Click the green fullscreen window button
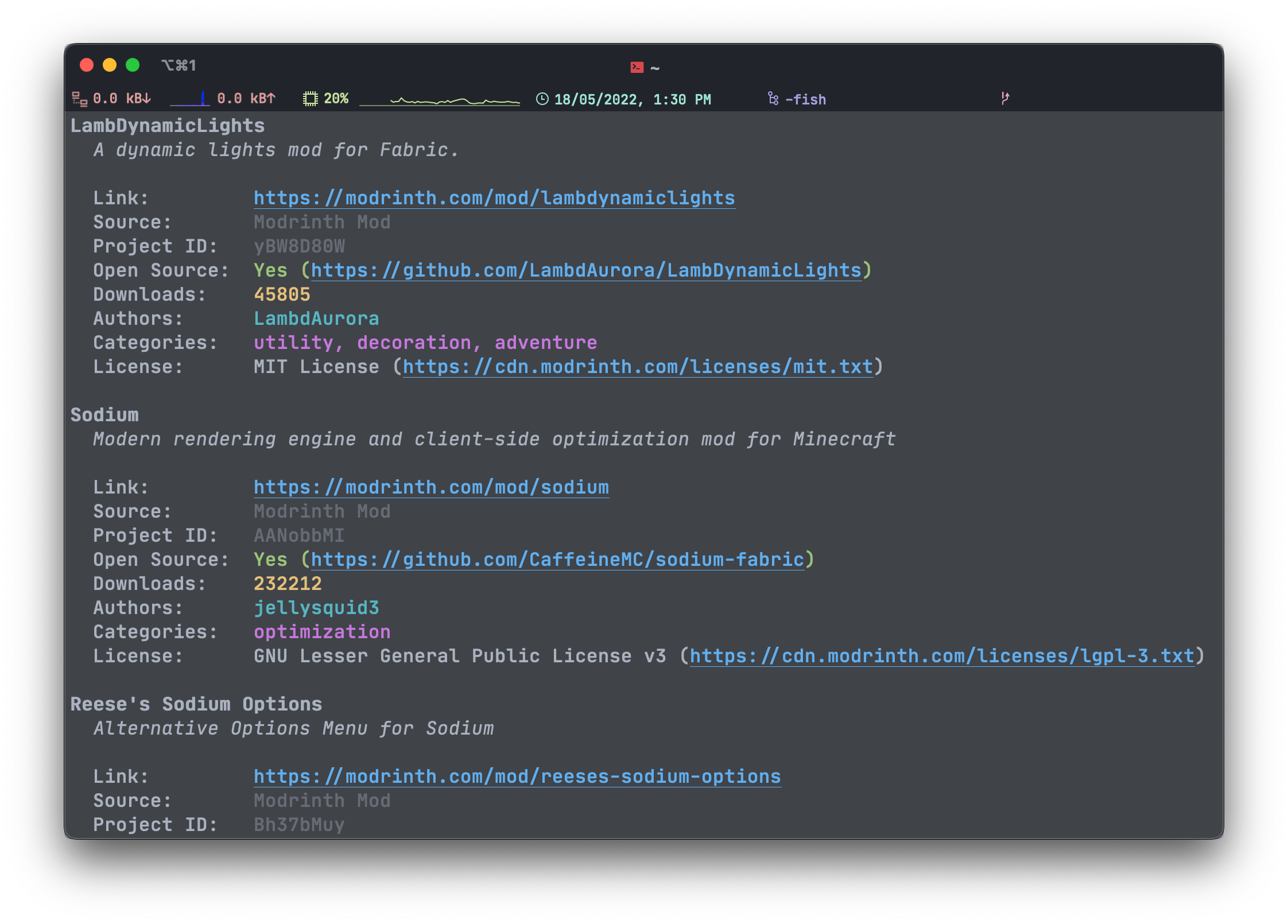 click(133, 65)
